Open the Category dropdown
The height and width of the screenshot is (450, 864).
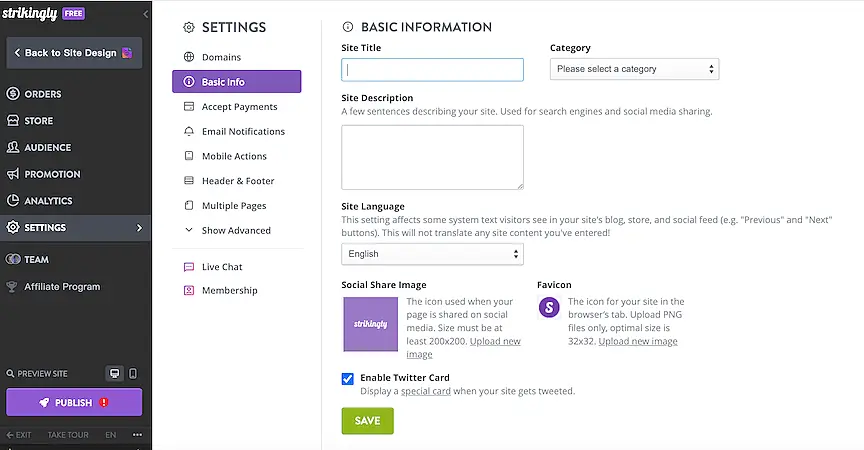tap(634, 69)
